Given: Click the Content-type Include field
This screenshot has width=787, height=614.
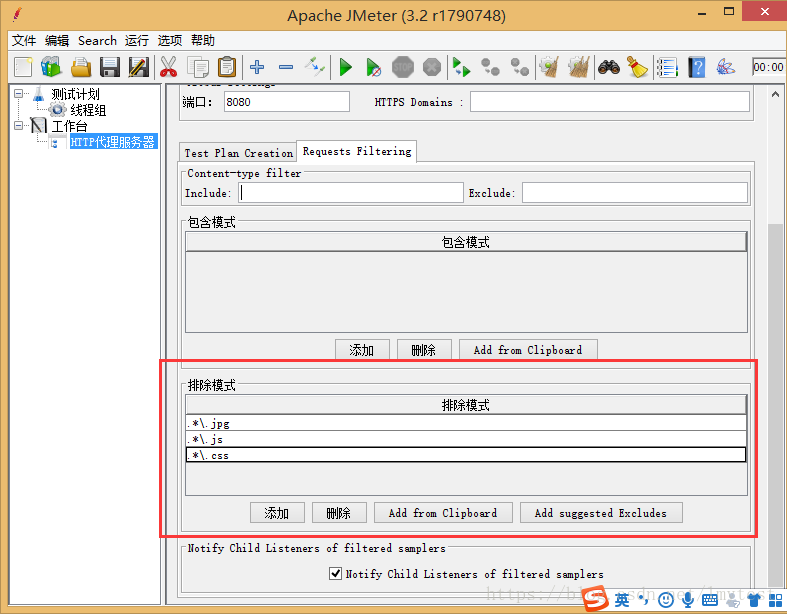Looking at the screenshot, I should (x=351, y=193).
